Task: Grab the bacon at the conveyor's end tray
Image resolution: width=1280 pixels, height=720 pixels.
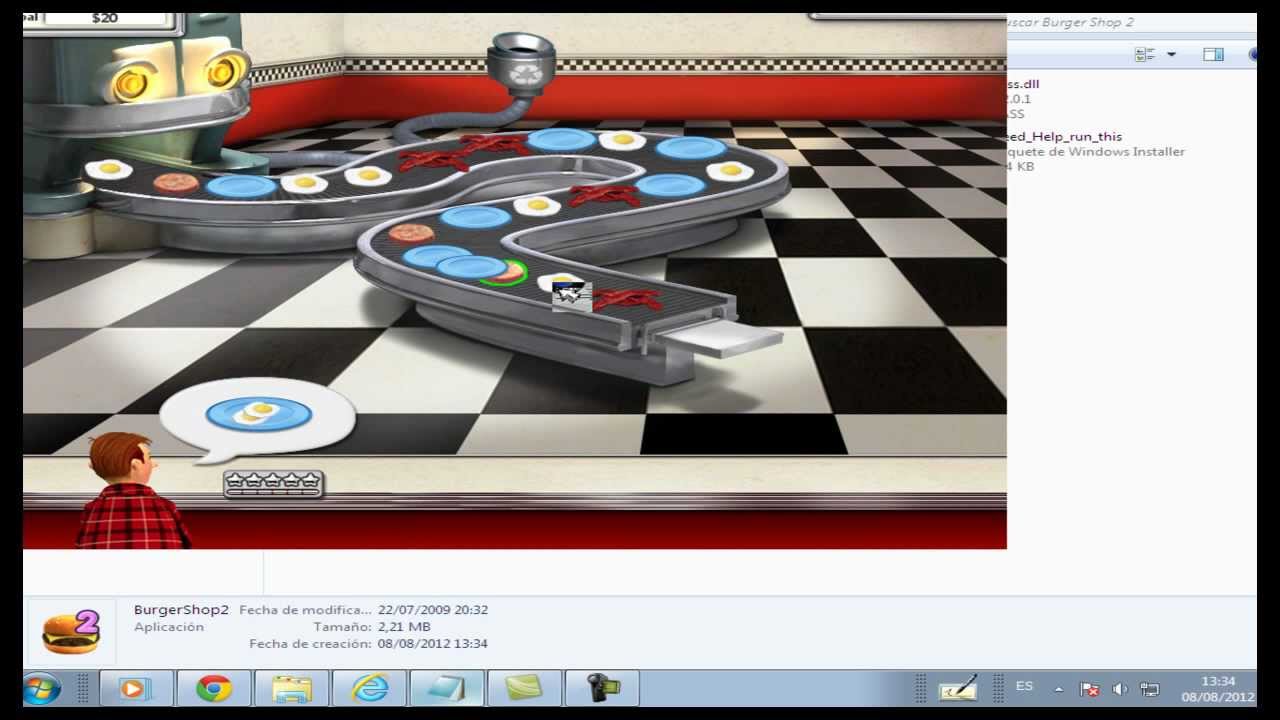Action: 626,299
